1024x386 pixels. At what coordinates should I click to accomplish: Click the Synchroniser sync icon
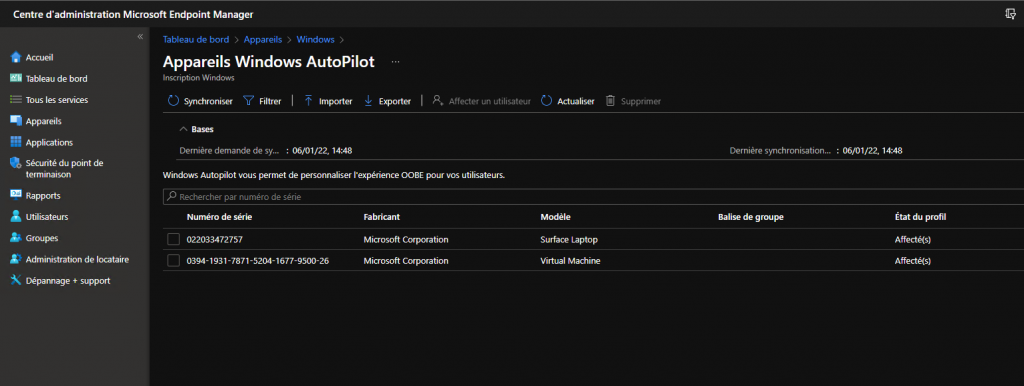173,101
